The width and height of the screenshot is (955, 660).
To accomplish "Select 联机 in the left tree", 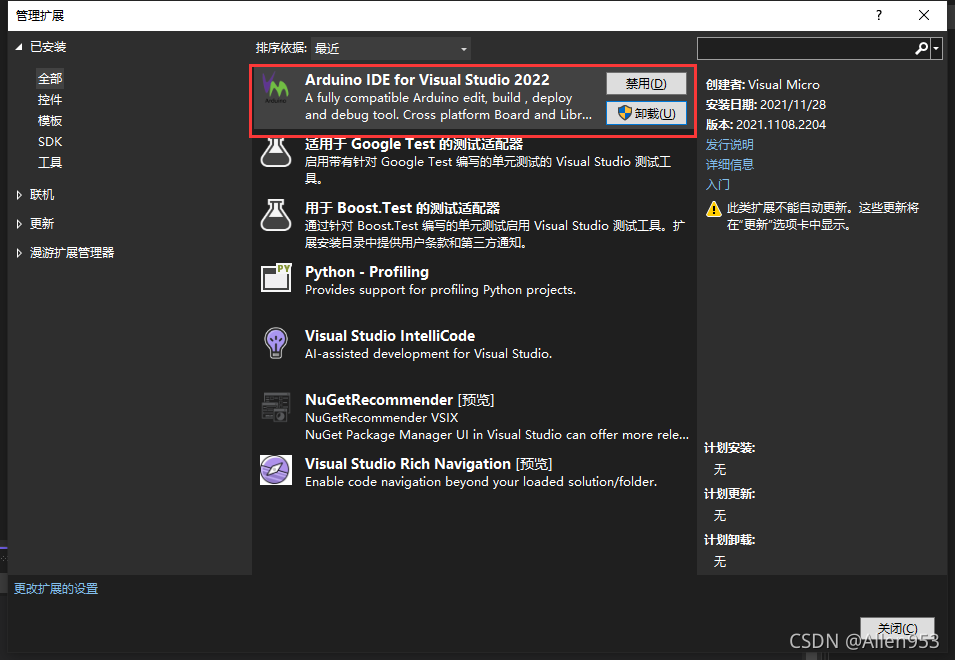I will point(42,195).
